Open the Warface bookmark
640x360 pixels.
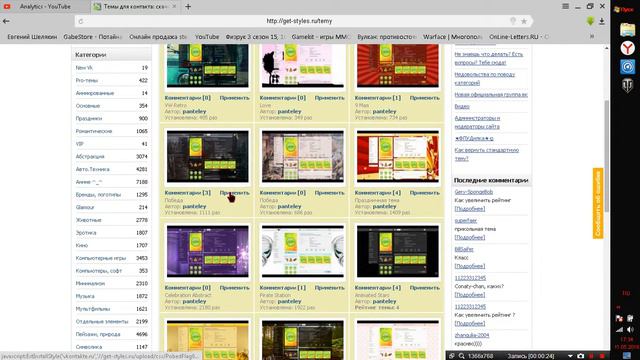point(453,36)
